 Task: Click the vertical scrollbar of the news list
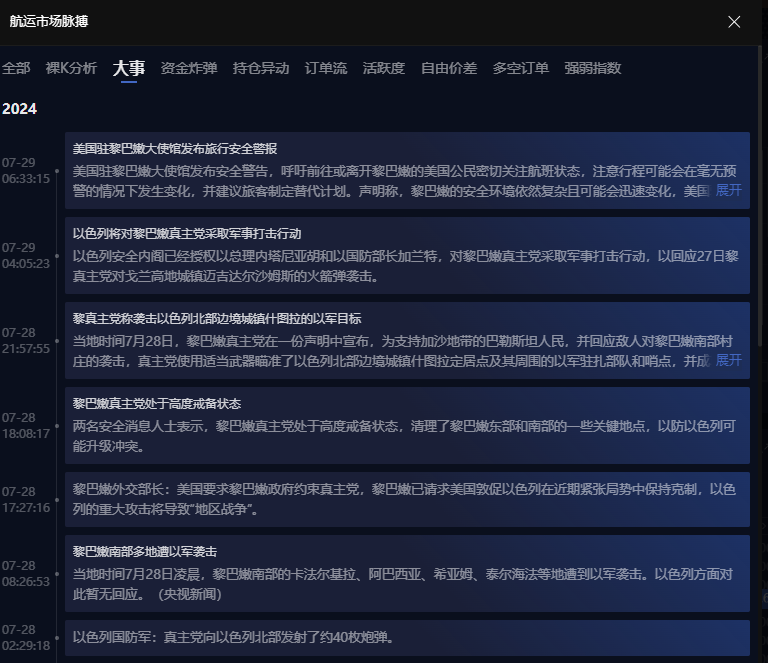coord(760,196)
